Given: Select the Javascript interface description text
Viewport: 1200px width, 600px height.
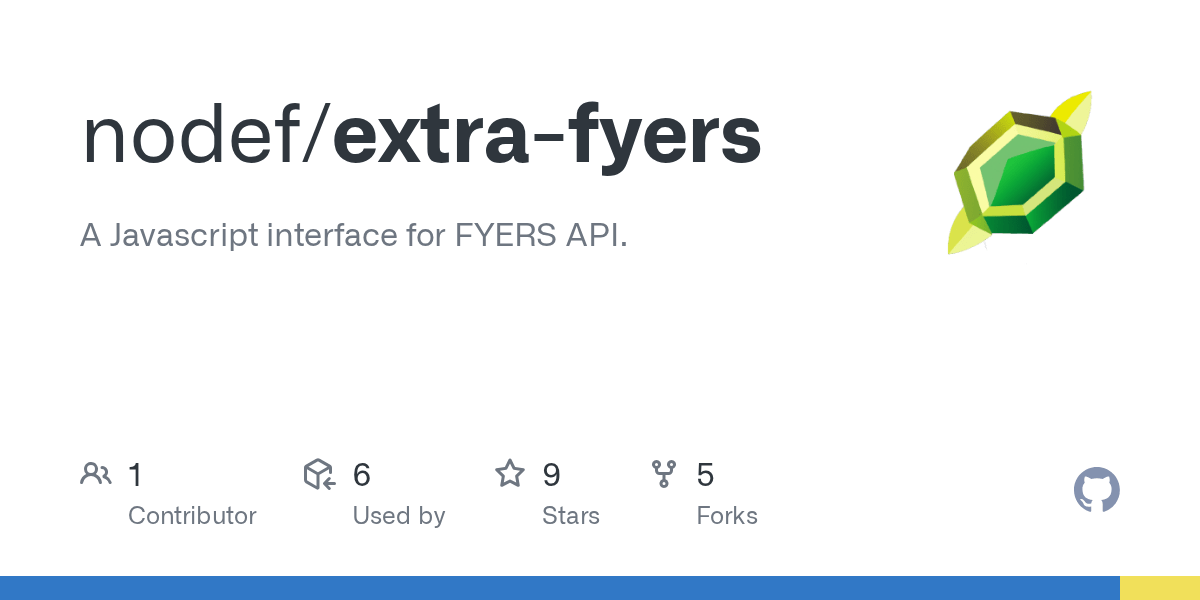Looking at the screenshot, I should tap(354, 238).
